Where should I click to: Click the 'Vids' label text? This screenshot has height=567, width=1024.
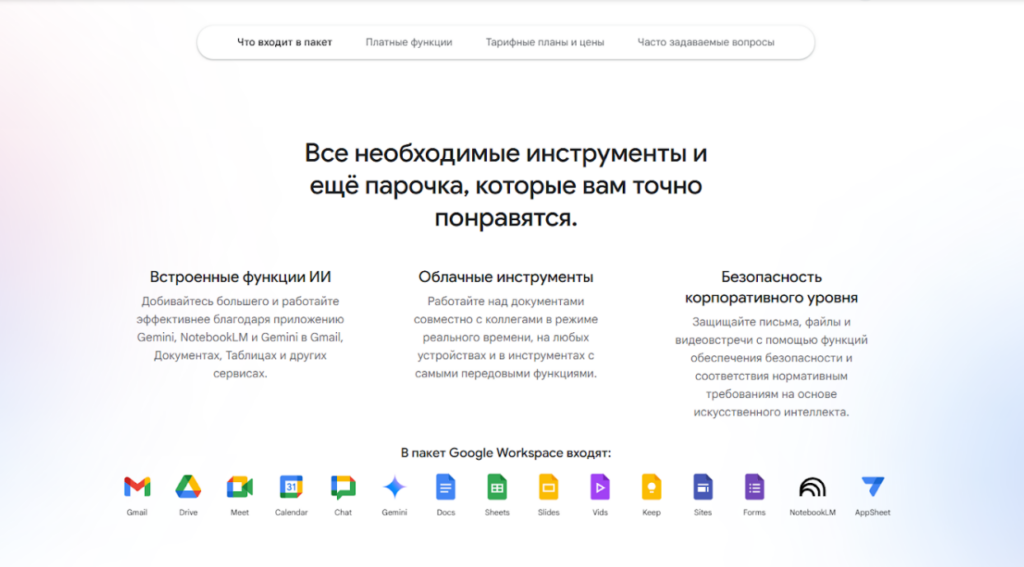(600, 513)
